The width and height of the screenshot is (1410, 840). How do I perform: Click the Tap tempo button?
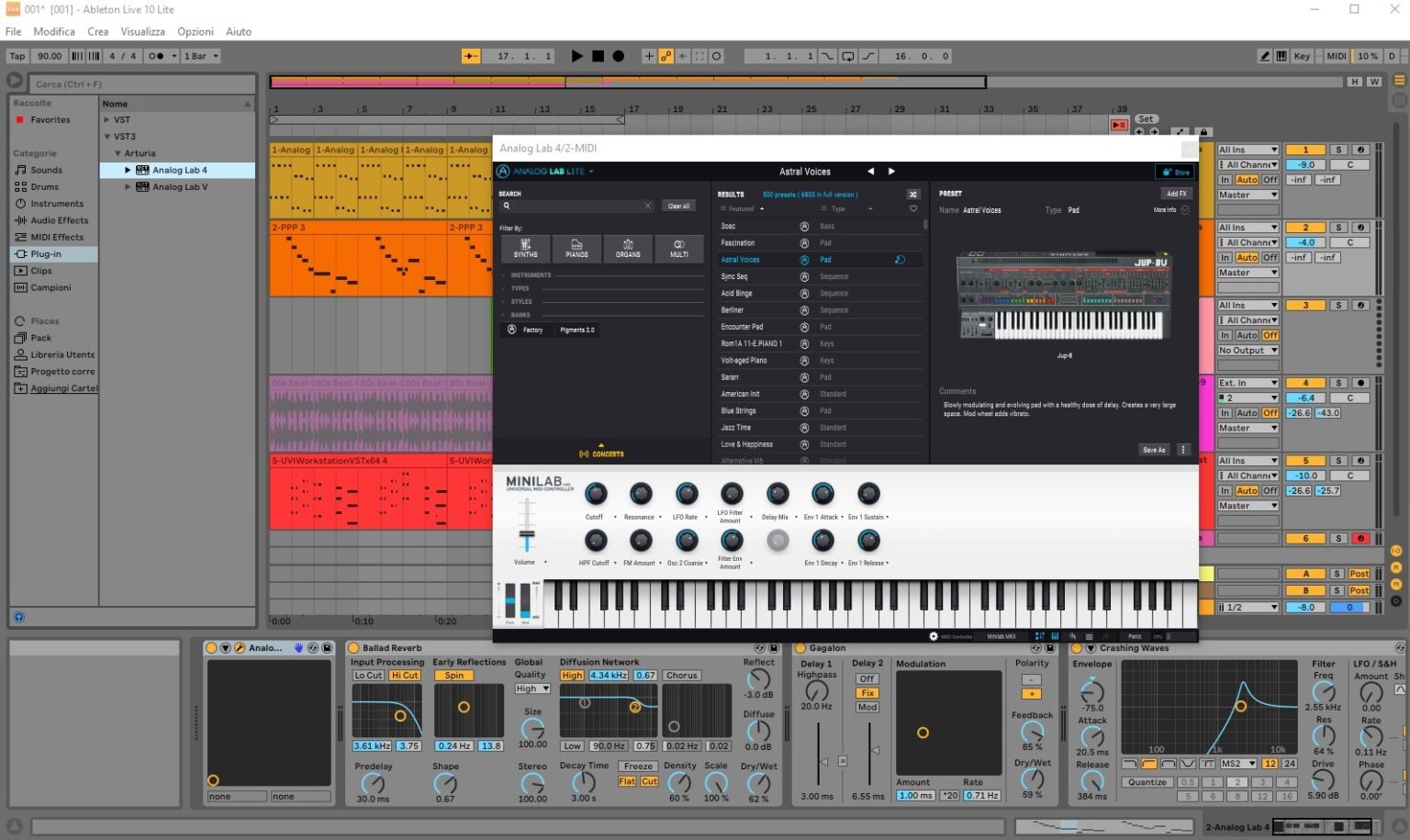[17, 56]
